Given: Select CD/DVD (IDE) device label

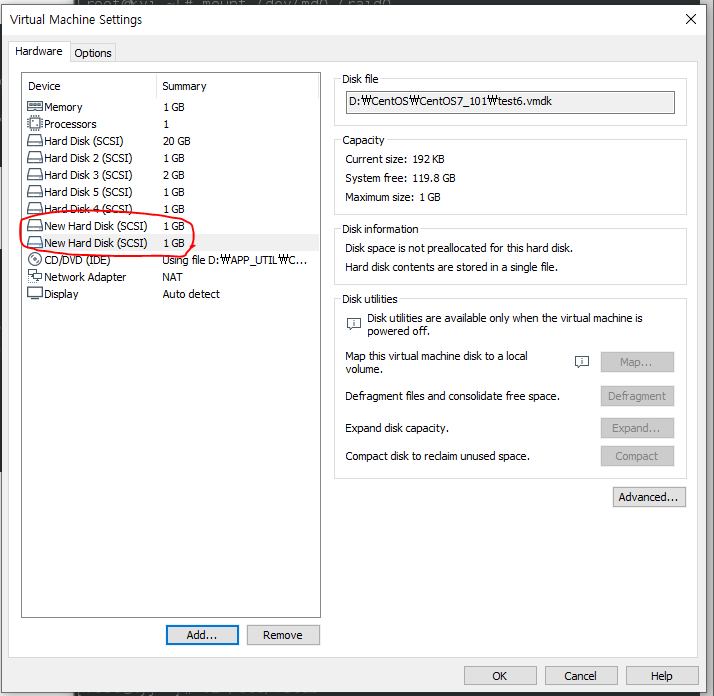Looking at the screenshot, I should tap(77, 260).
